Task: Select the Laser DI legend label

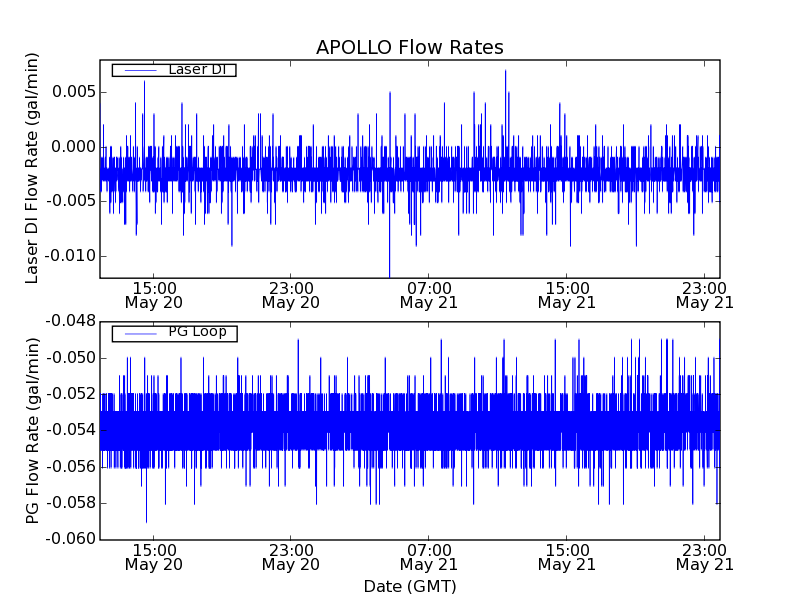Action: coord(196,70)
